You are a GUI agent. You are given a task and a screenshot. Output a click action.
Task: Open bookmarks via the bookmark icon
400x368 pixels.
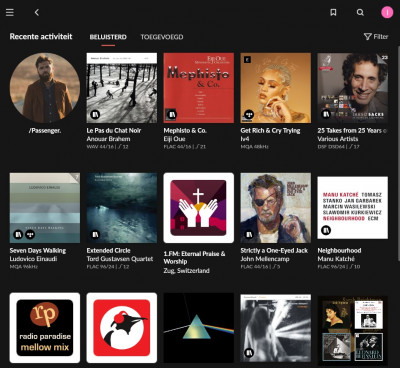pyautogui.click(x=333, y=12)
